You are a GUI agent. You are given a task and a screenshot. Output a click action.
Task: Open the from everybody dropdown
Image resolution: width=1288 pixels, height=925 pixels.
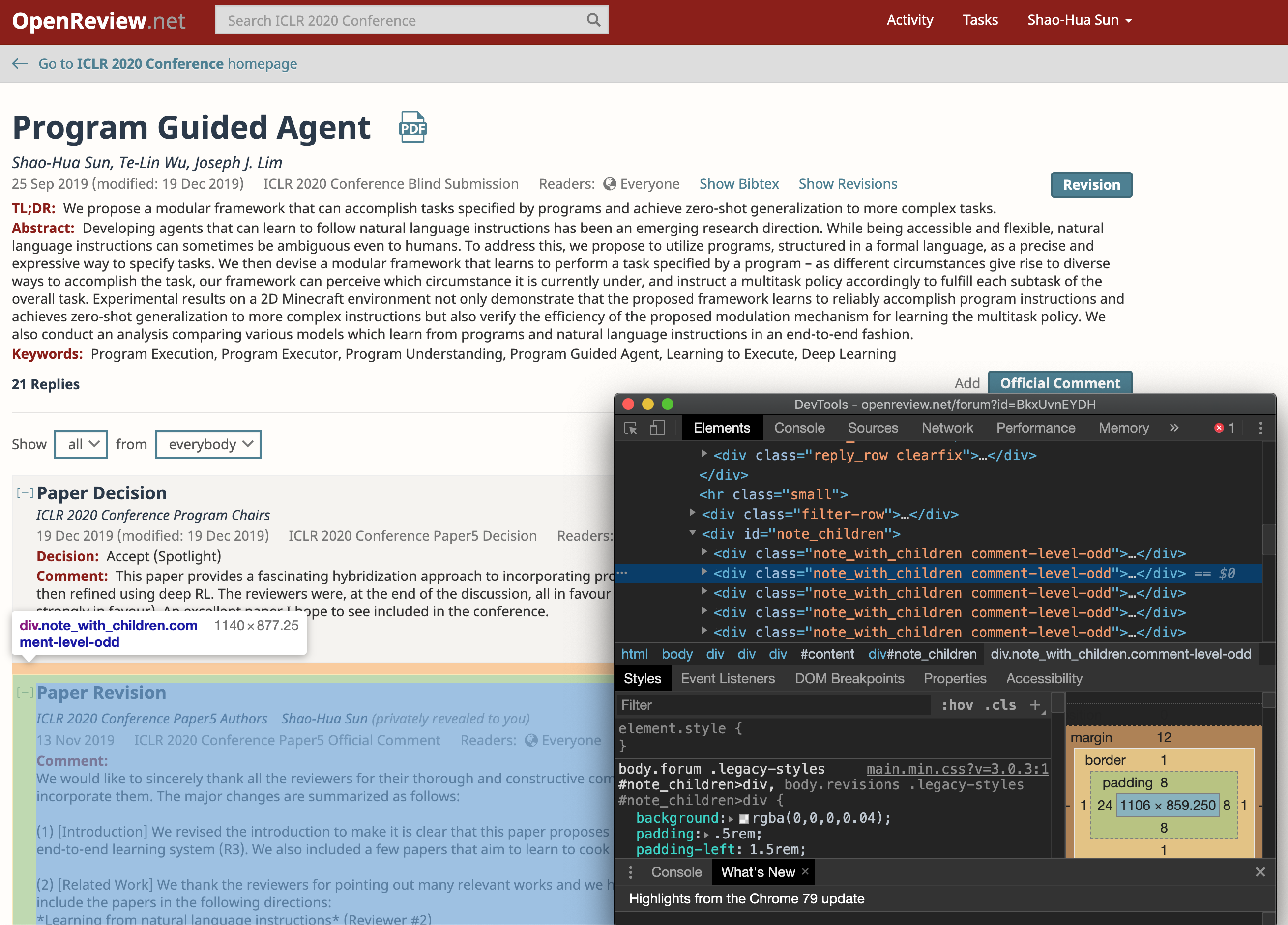click(x=208, y=444)
